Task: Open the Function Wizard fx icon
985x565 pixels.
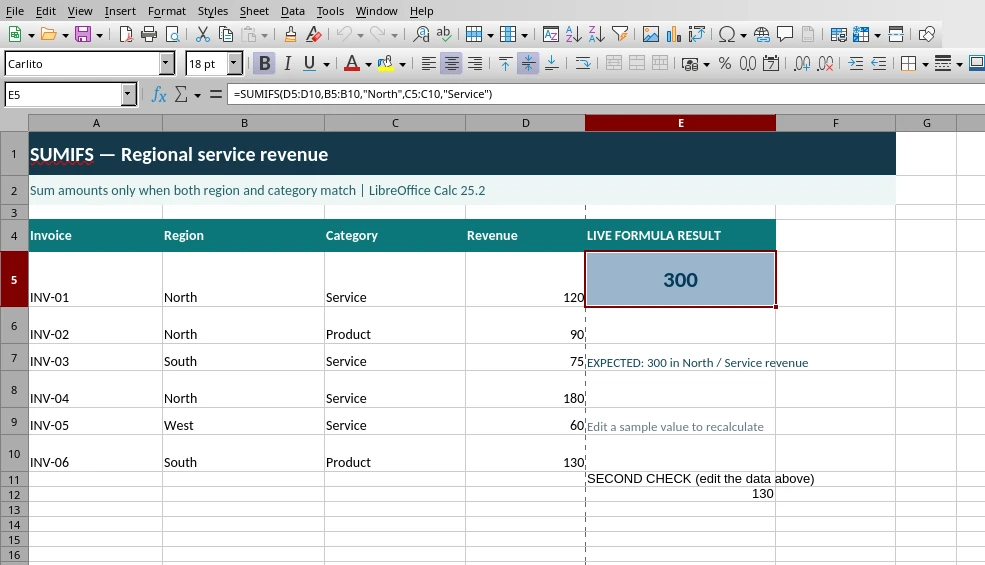Action: (159, 95)
